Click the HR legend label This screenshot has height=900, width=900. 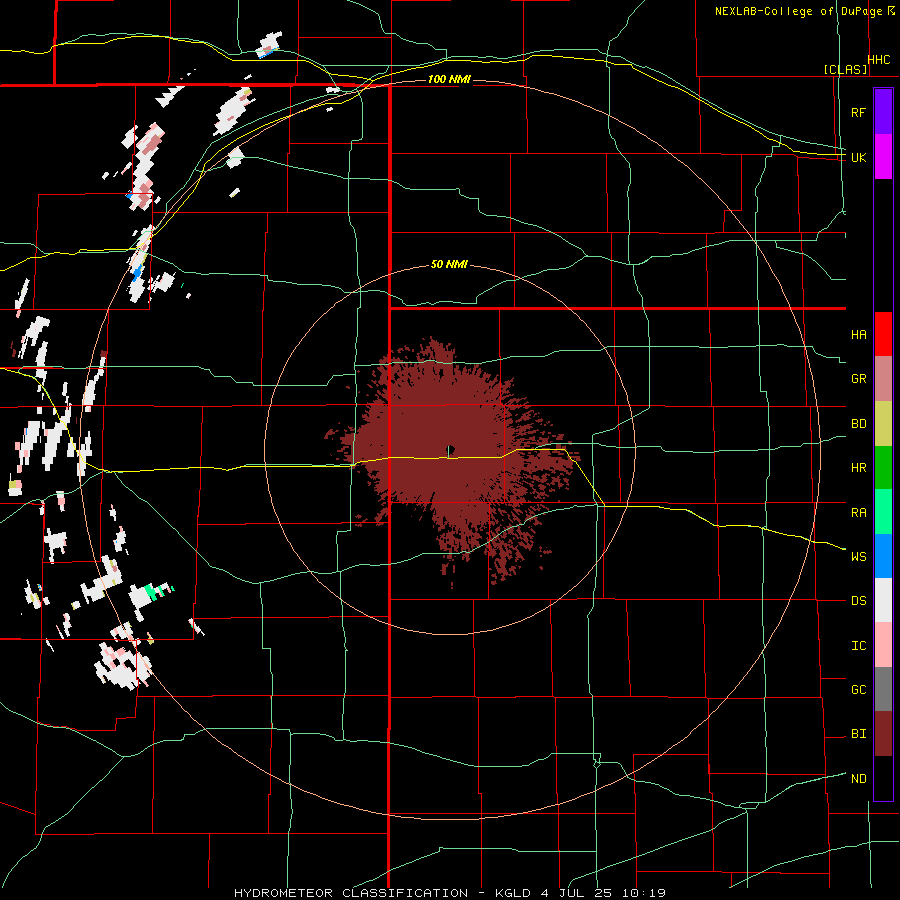tap(858, 468)
